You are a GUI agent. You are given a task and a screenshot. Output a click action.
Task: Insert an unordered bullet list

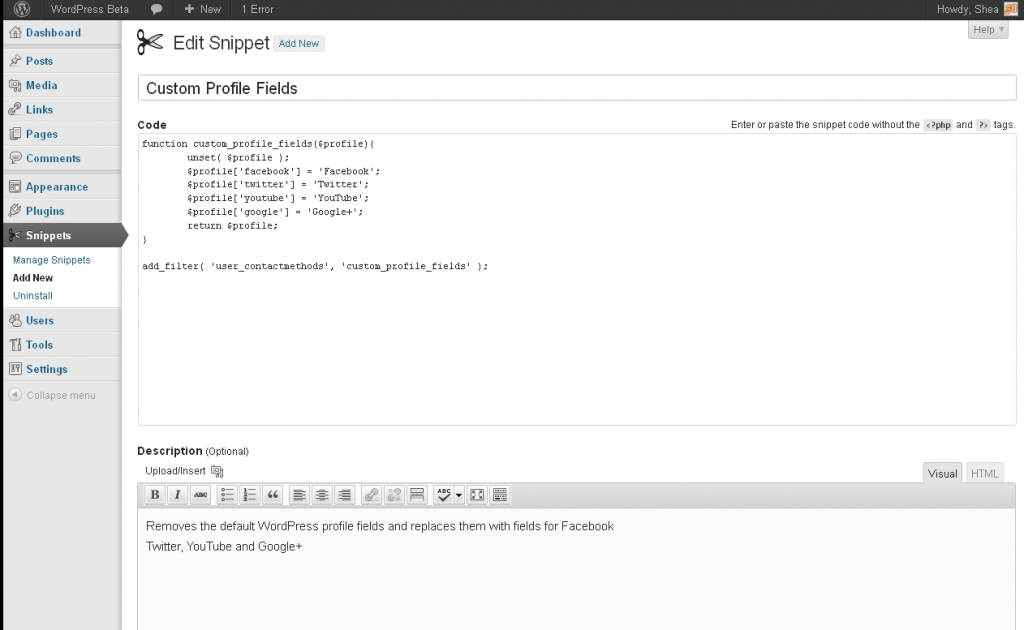228,495
